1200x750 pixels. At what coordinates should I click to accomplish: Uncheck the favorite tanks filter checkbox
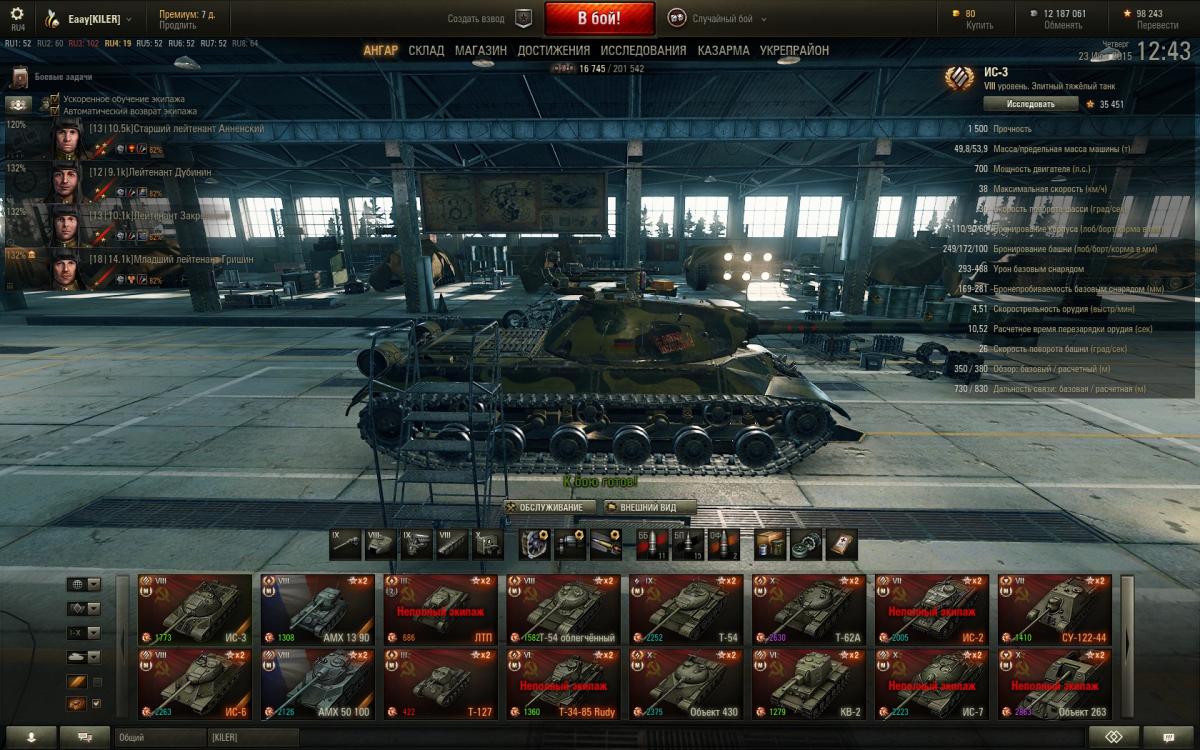point(96,704)
